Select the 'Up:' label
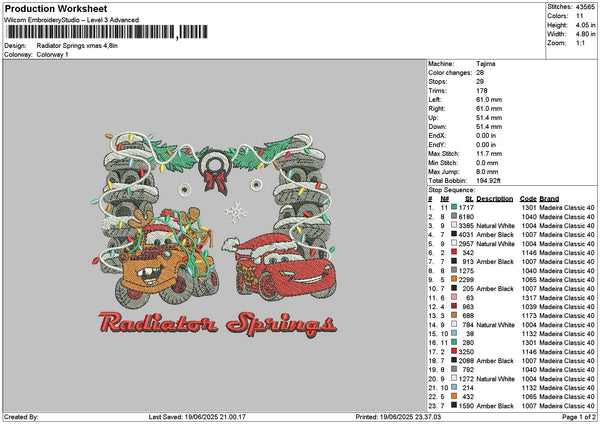The image size is (600, 424). (433, 118)
